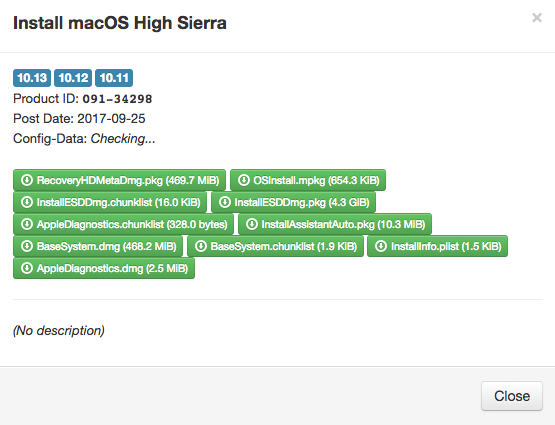The height and width of the screenshot is (425, 555).
Task: Click download icon beside OSInstall.mpkg
Action: 244,180
